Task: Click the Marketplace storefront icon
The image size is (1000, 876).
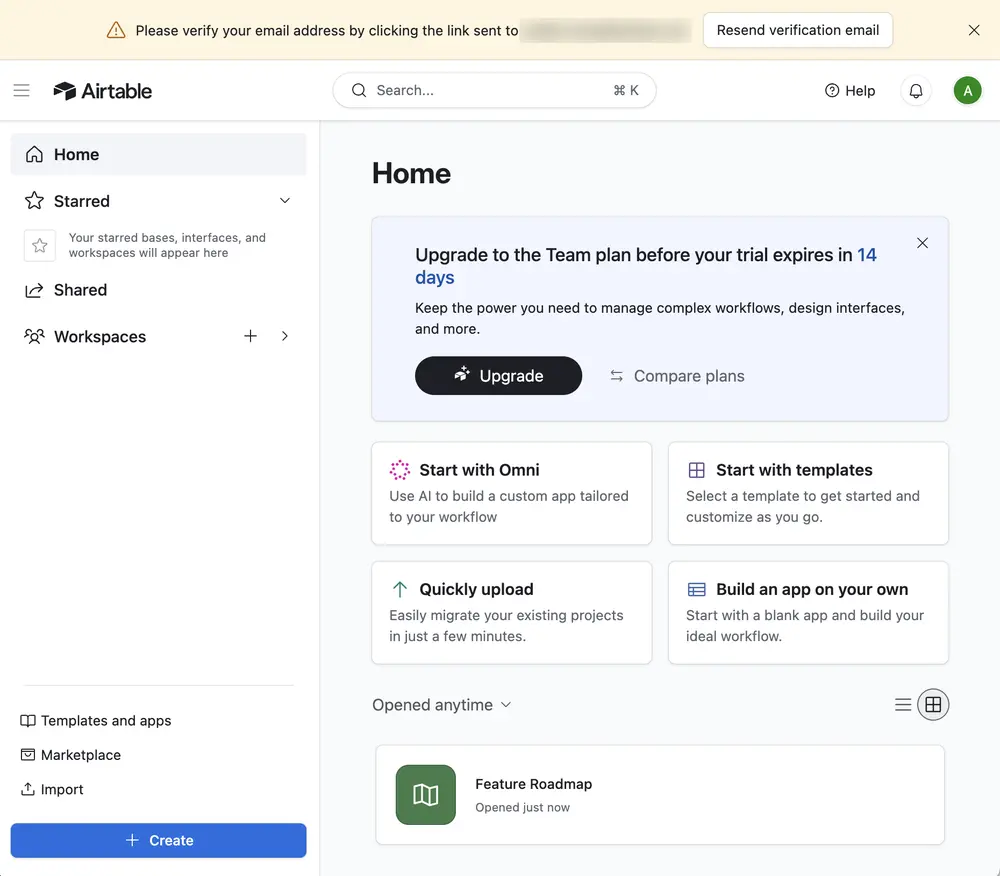Action: coord(27,755)
